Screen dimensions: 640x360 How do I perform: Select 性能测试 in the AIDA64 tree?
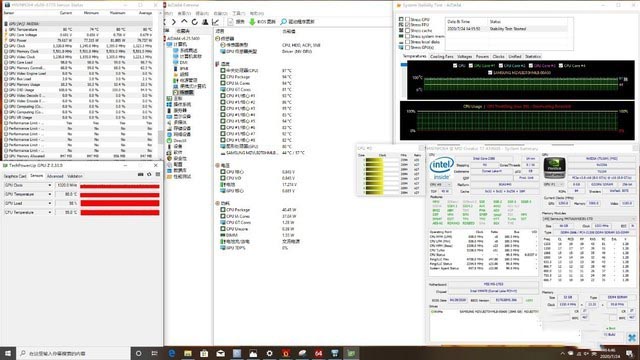click(179, 176)
